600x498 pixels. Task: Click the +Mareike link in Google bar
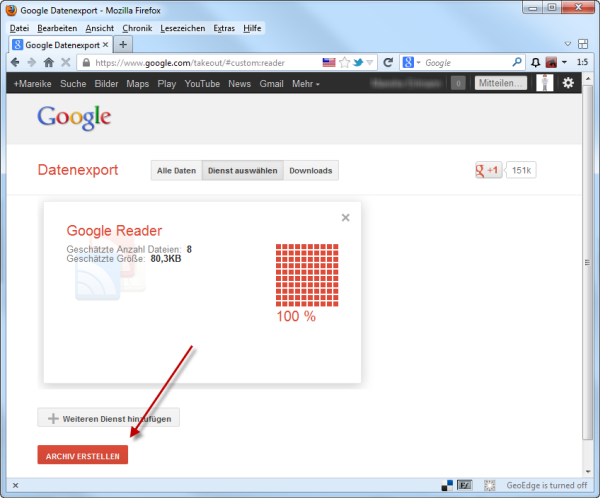click(33, 84)
